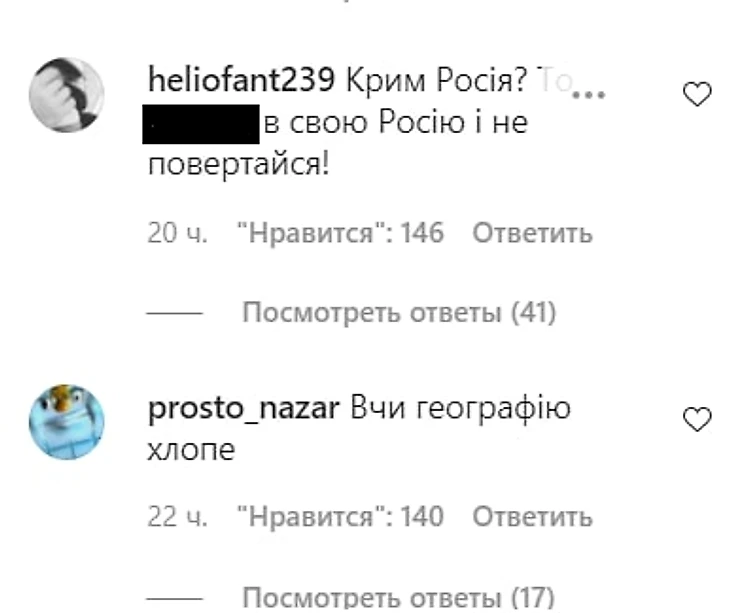View likes list "Нравится": 146

340,233
